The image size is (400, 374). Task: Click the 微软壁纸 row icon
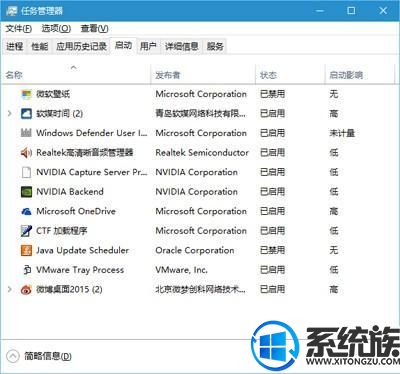coord(26,94)
